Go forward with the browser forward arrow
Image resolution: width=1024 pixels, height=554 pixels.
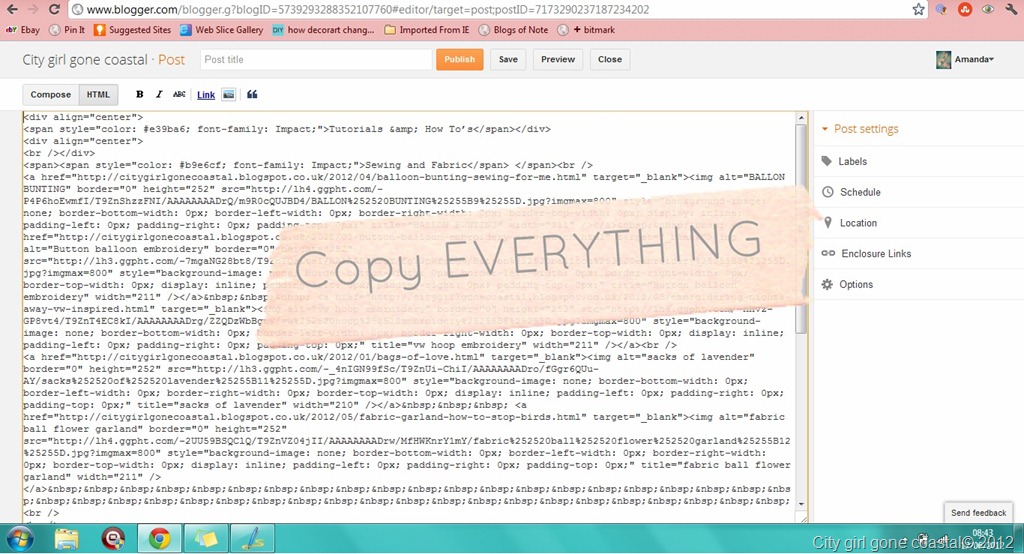point(33,9)
